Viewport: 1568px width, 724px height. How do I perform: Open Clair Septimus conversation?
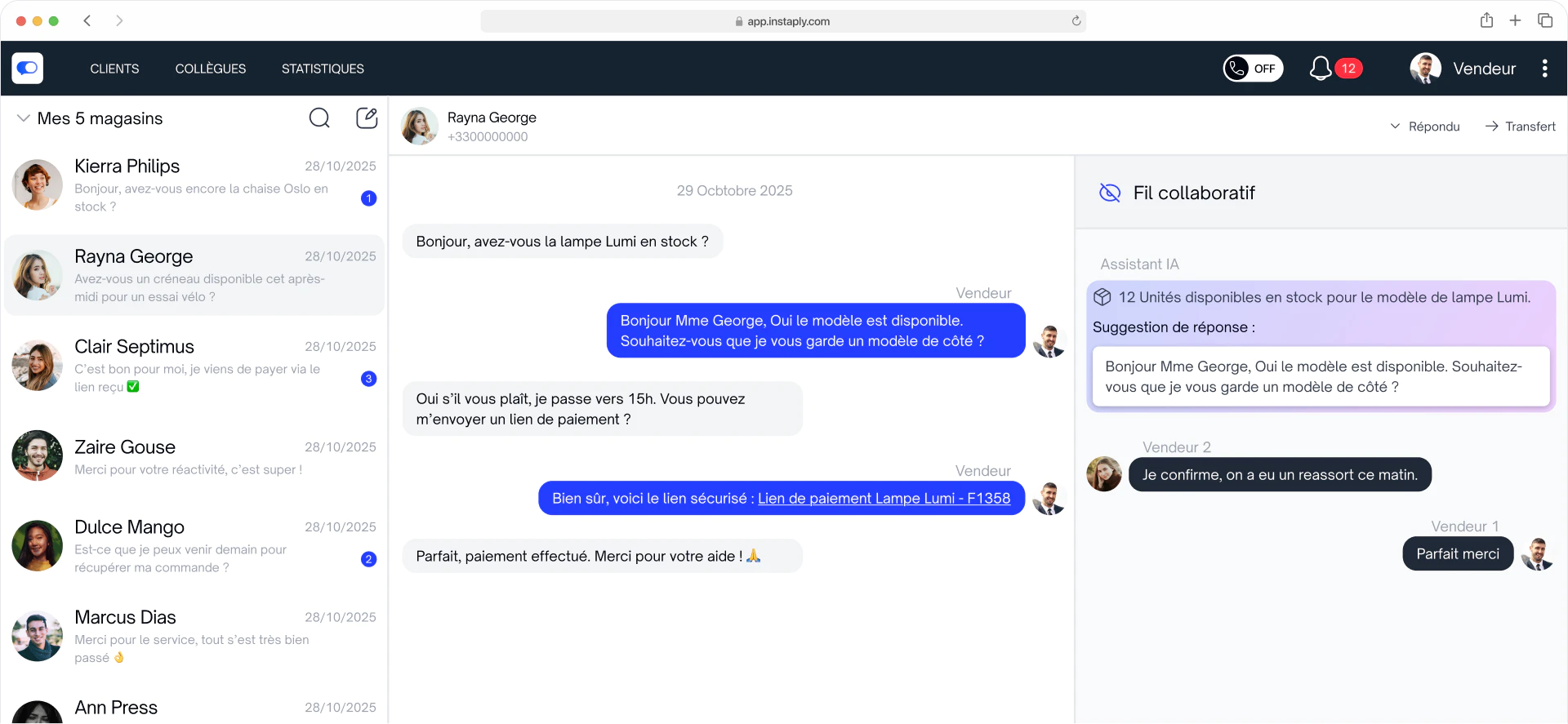click(194, 366)
